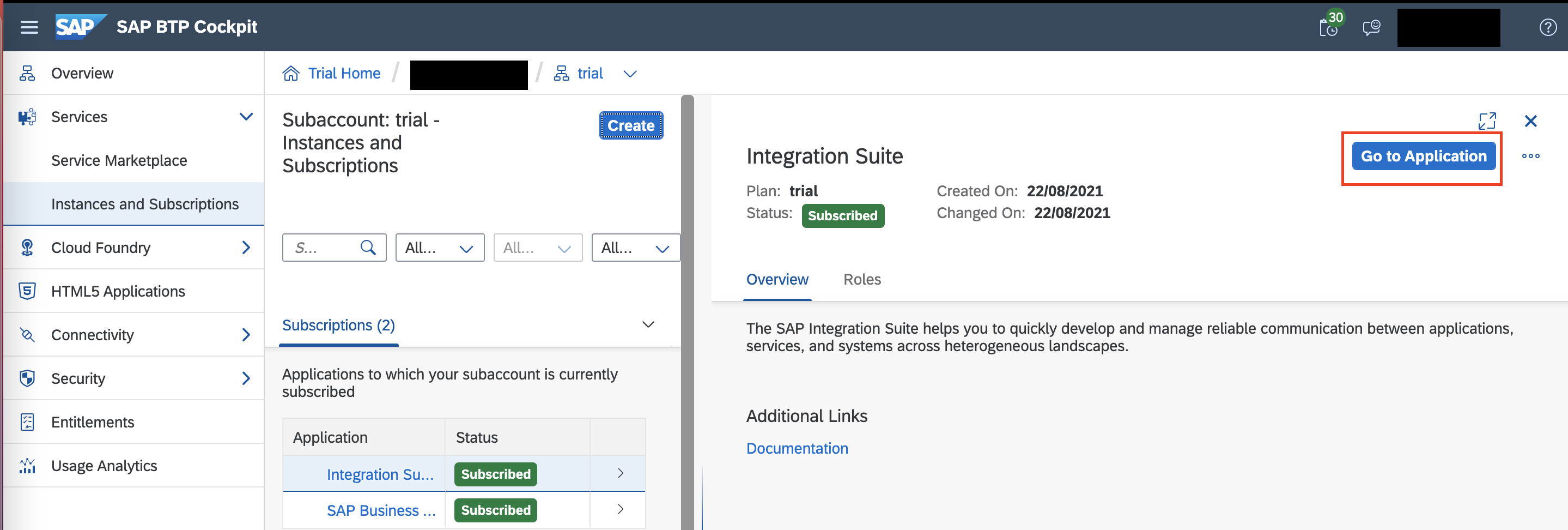
Task: Click the Trial Home house icon
Action: click(x=291, y=74)
